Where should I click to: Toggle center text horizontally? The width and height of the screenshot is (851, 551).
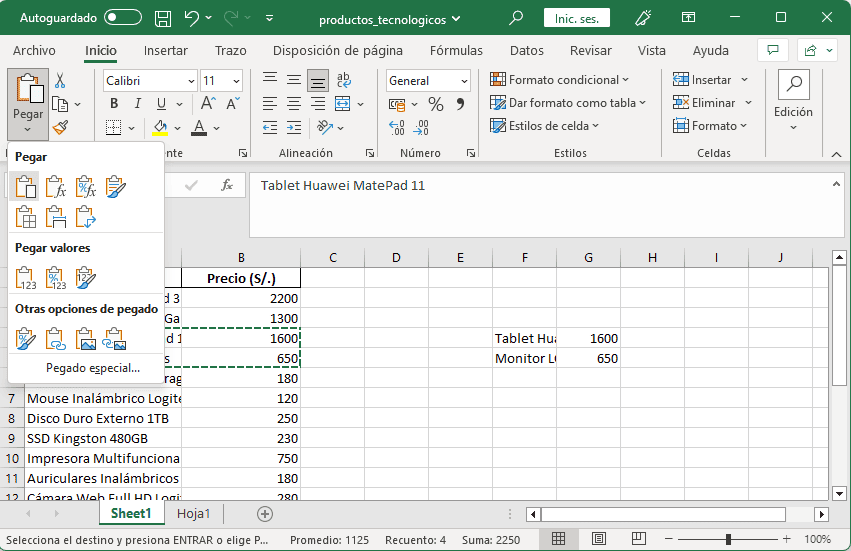tap(294, 103)
